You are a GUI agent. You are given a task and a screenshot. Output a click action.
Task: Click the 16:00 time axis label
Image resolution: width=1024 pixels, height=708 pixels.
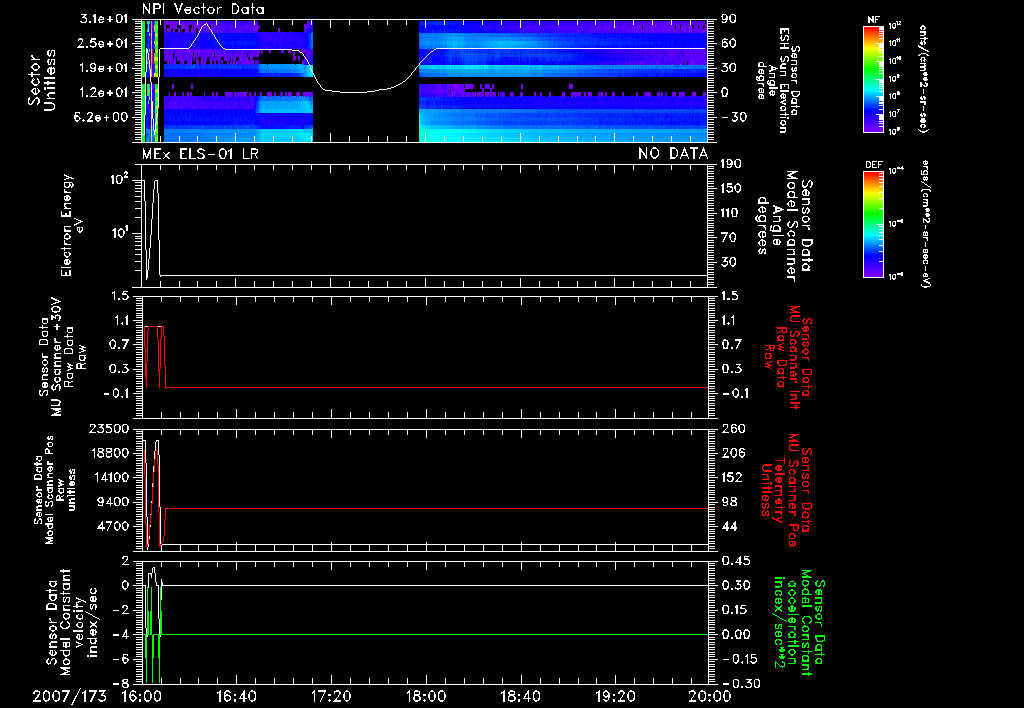coord(142,696)
